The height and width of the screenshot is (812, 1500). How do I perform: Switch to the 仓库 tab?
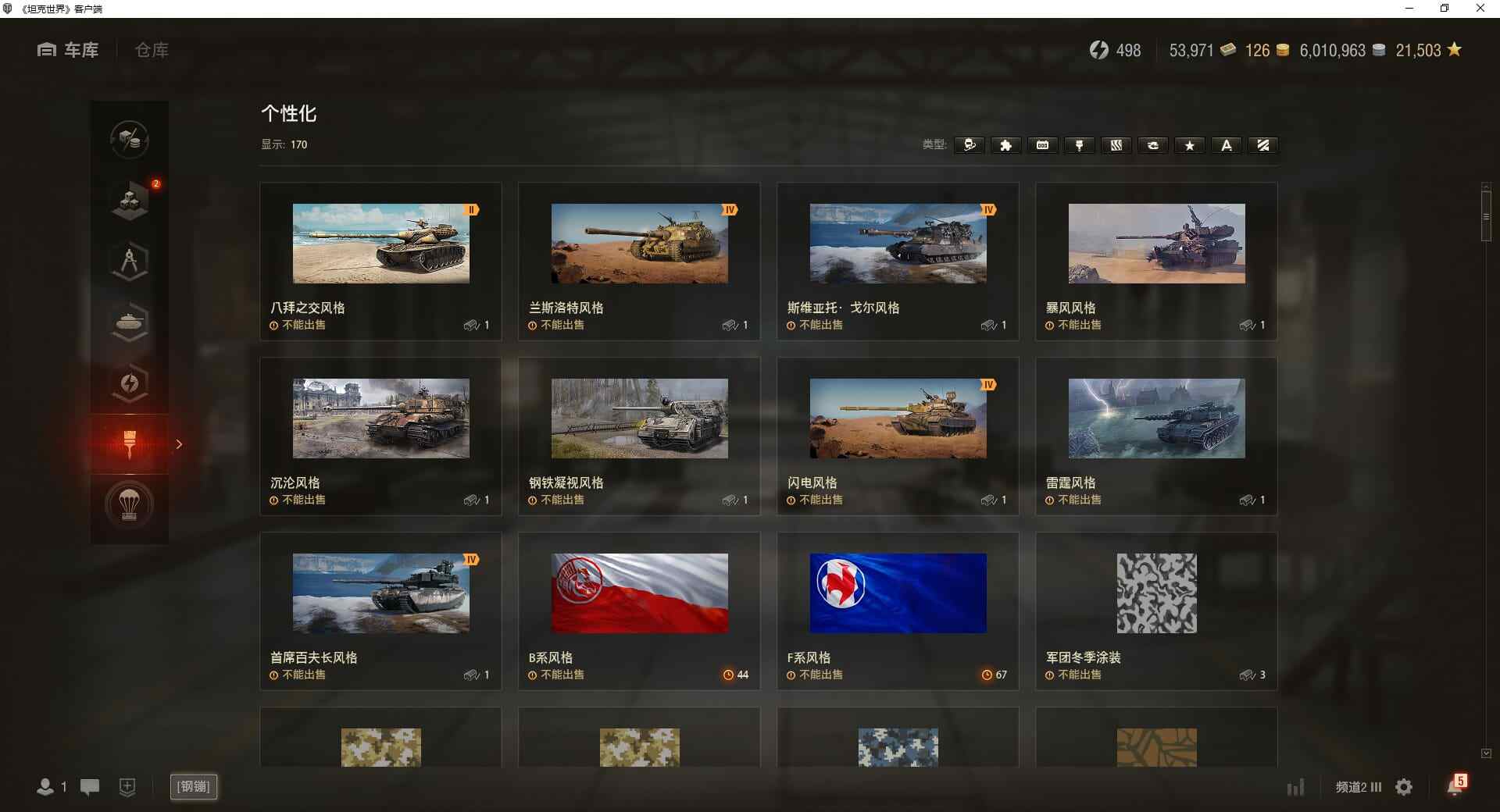coord(151,50)
